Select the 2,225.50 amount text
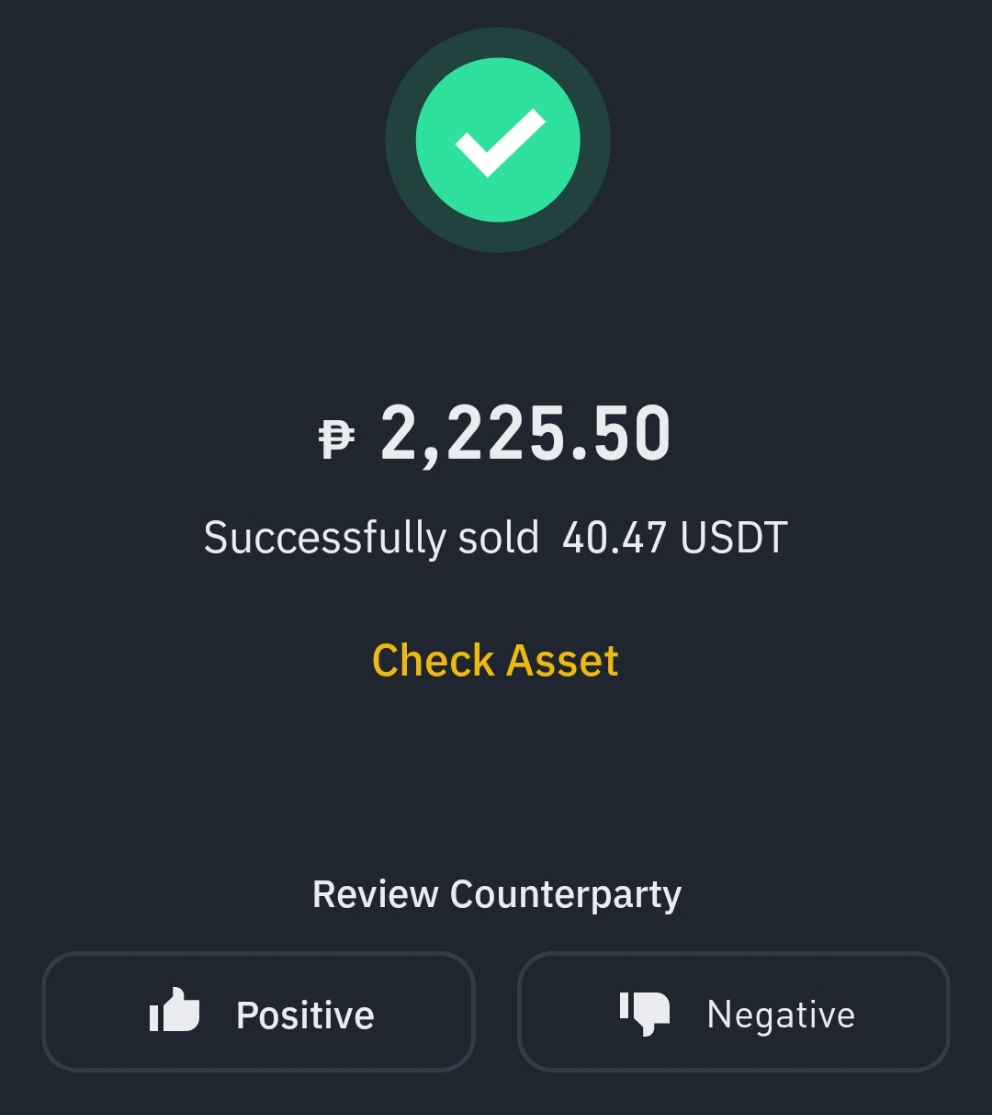 click(526, 434)
